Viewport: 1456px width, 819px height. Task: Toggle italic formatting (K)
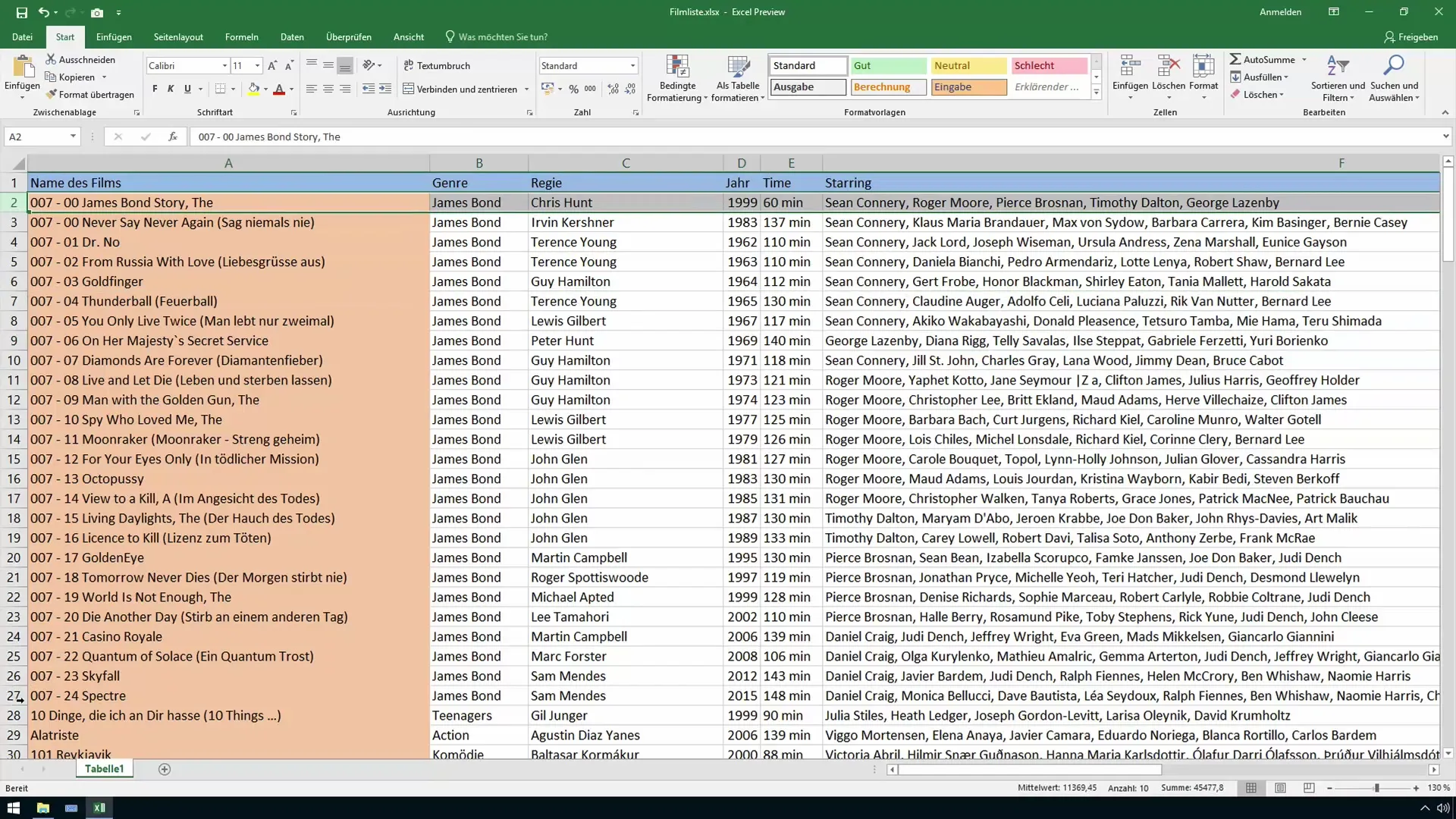pos(171,89)
